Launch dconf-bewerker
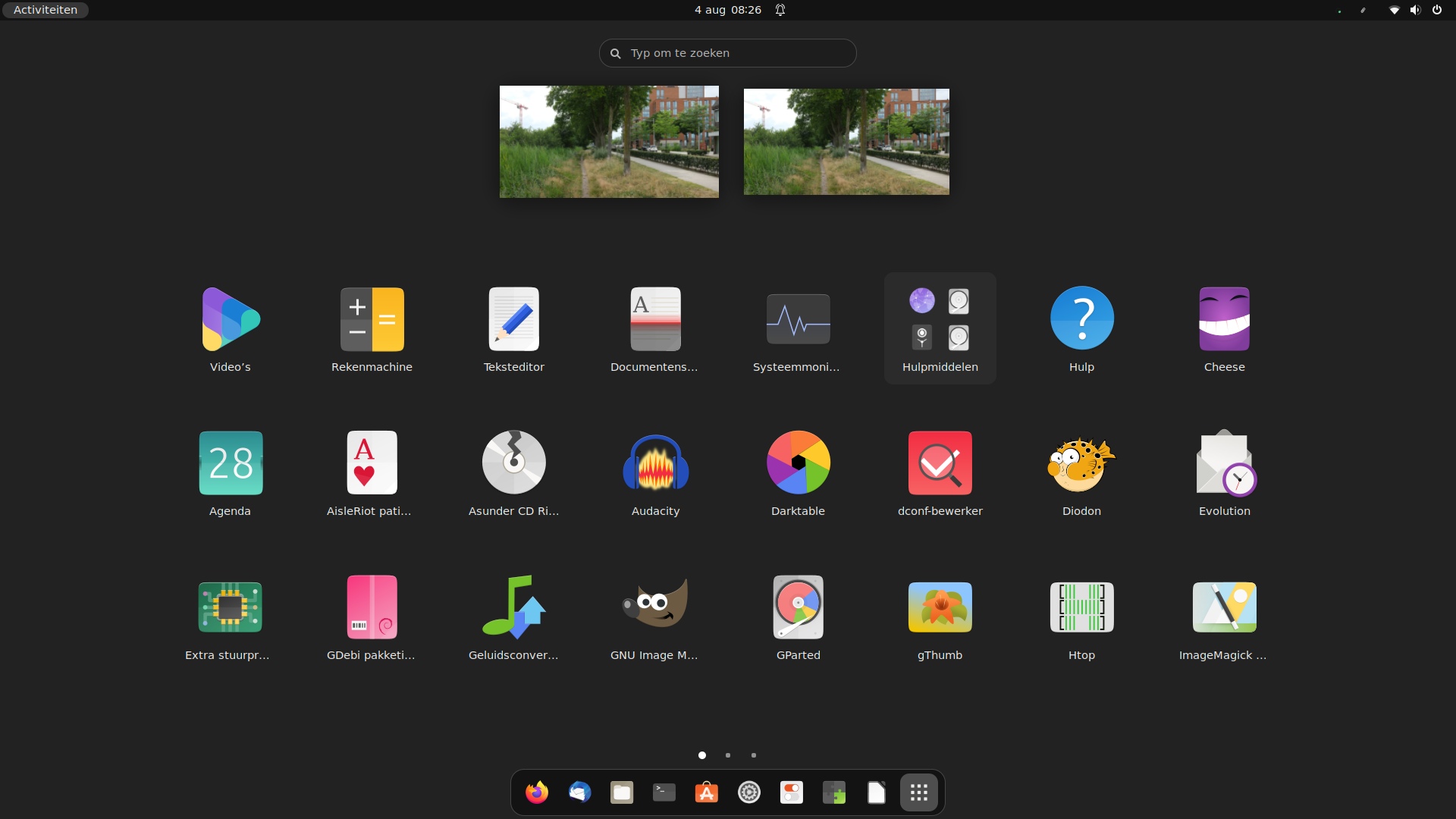The height and width of the screenshot is (819, 1456). [x=940, y=463]
